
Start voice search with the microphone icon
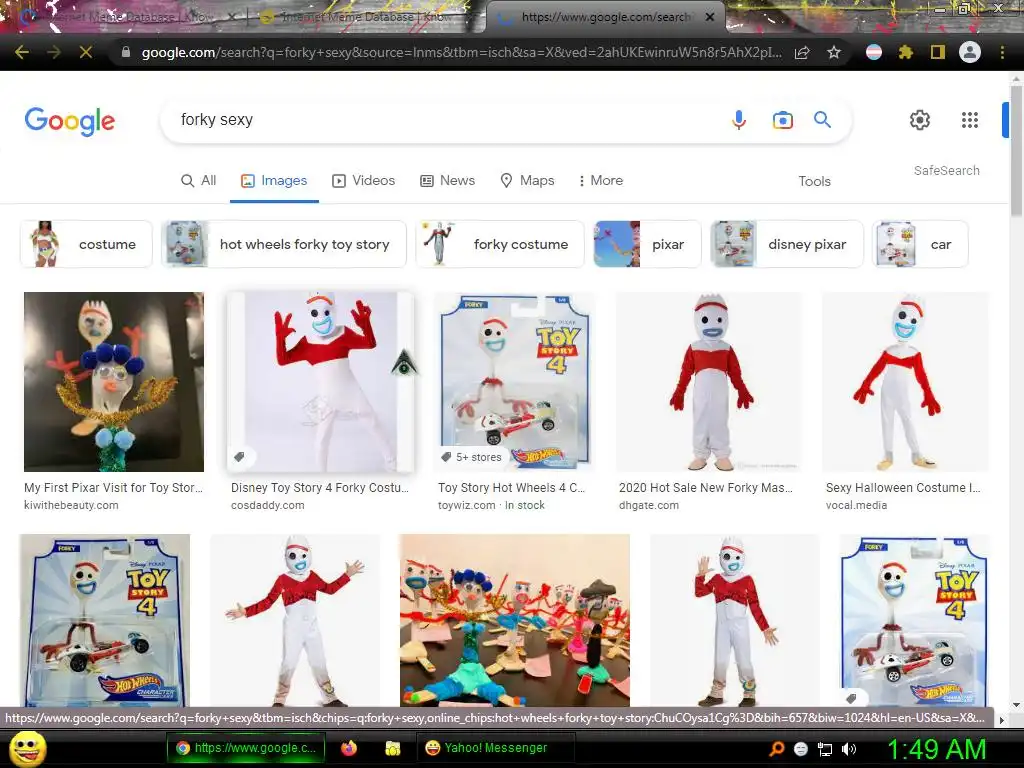coord(739,120)
